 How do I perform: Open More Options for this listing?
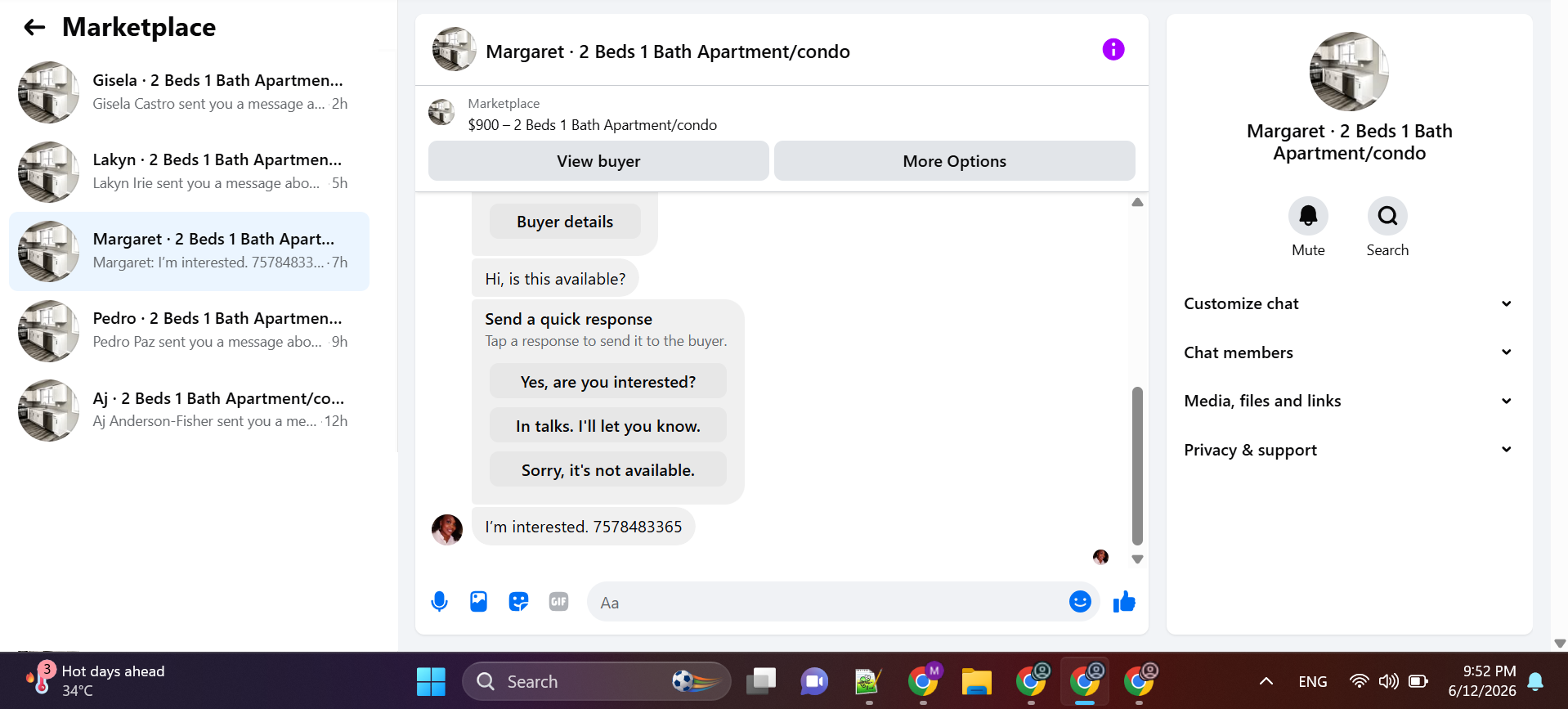[954, 161]
